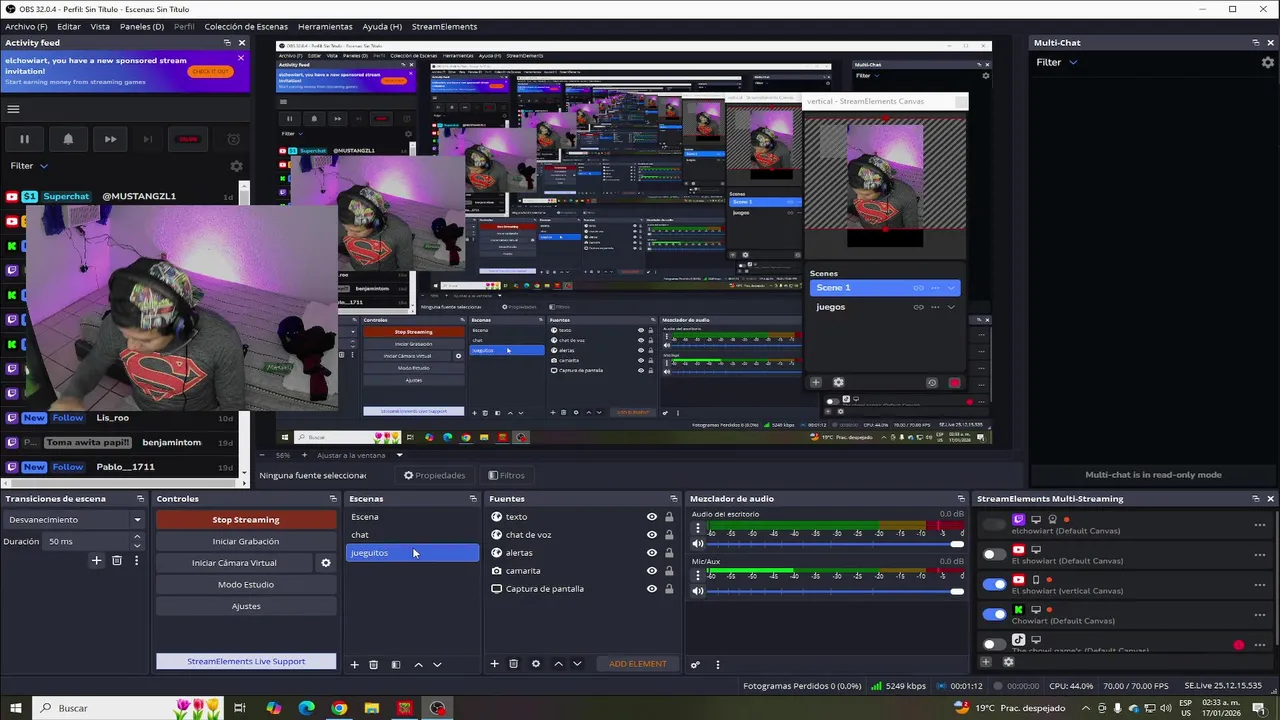Click Modo Estudio button
Viewport: 1280px width, 720px height.
(246, 584)
